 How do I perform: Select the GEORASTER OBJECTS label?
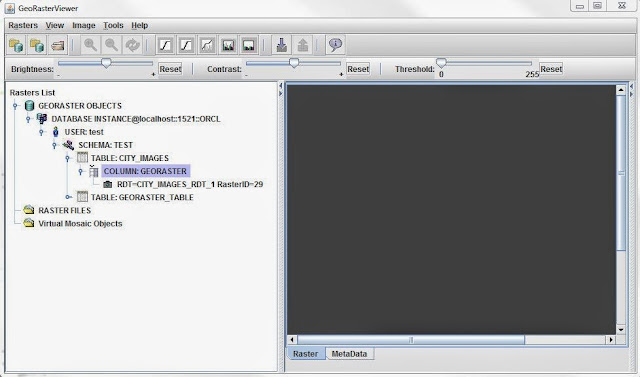coord(80,106)
